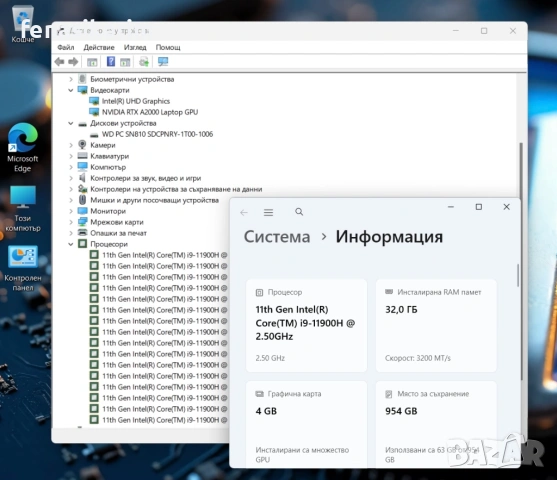
Task: Click the 'Графична карта' 4 GB card
Action: 306,424
